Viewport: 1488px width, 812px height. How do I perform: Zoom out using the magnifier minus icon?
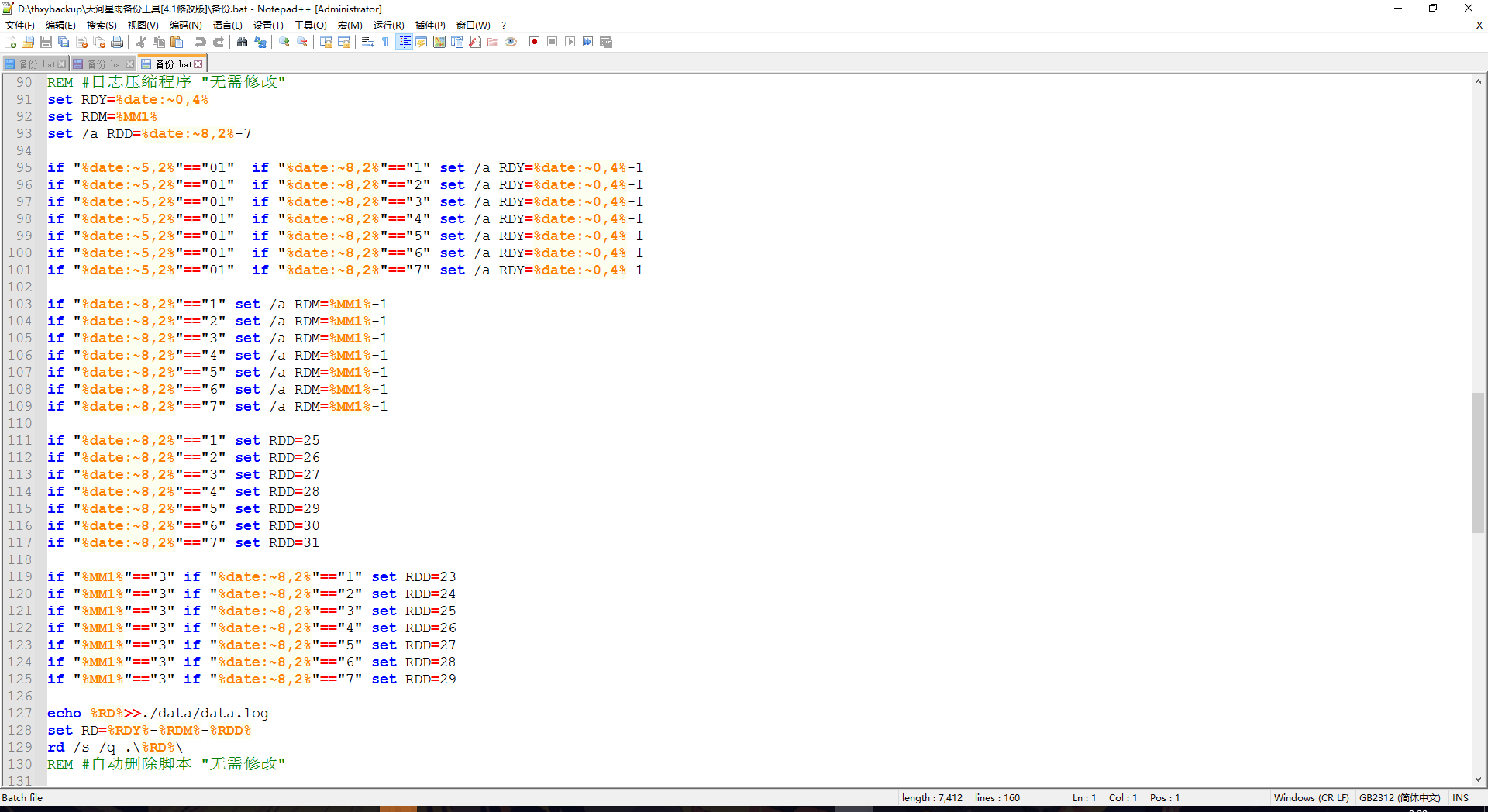(302, 42)
